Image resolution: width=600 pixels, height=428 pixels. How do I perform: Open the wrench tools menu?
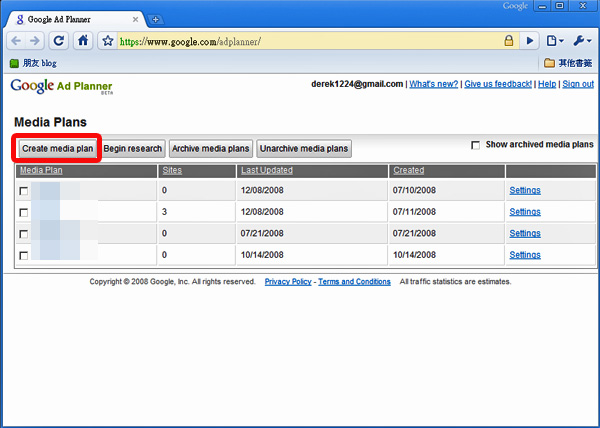click(x=582, y=41)
